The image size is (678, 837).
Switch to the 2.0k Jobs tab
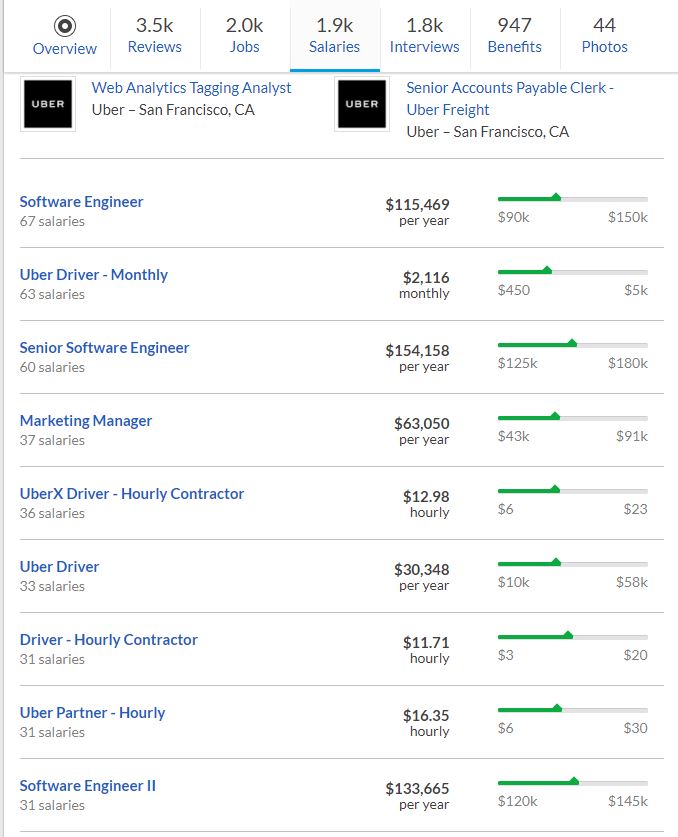tap(245, 36)
